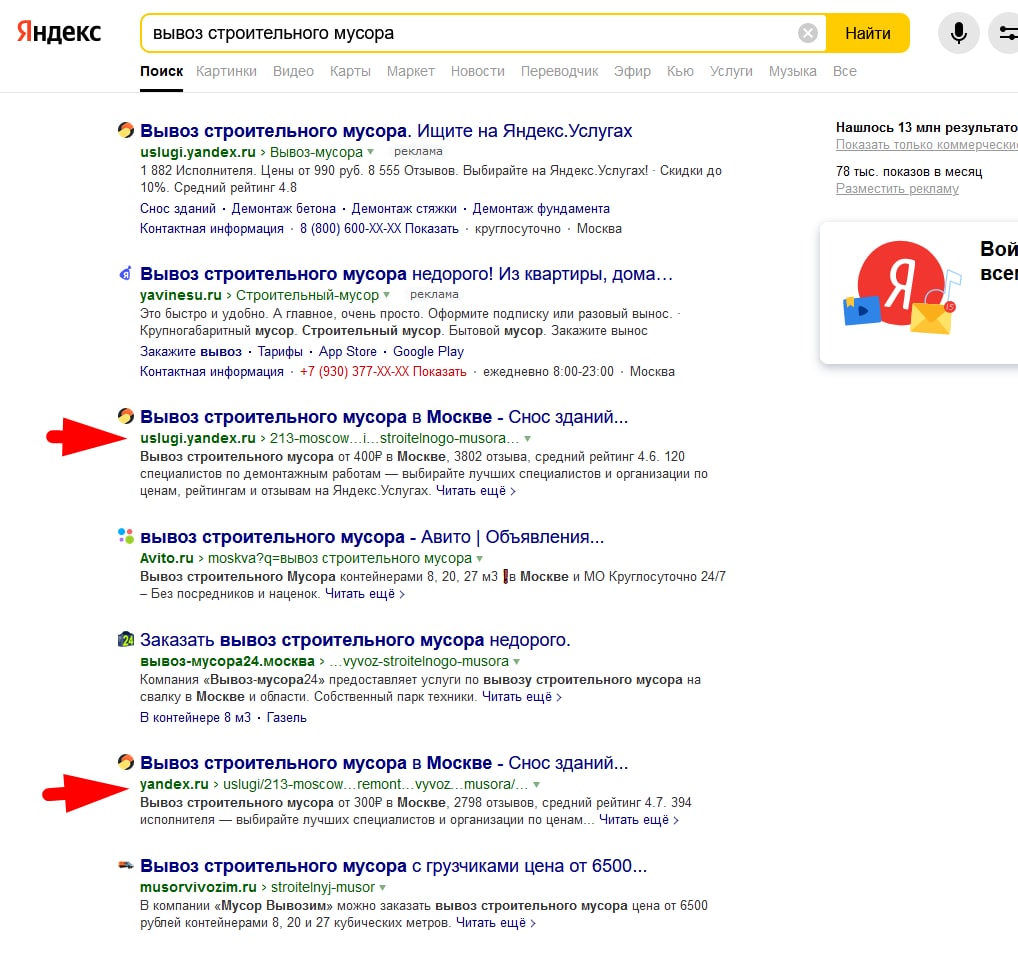Viewport: 1018px width, 956px height.
Task: Expand dropdown arrow next to Вывоз-мусора
Action: coord(371,152)
